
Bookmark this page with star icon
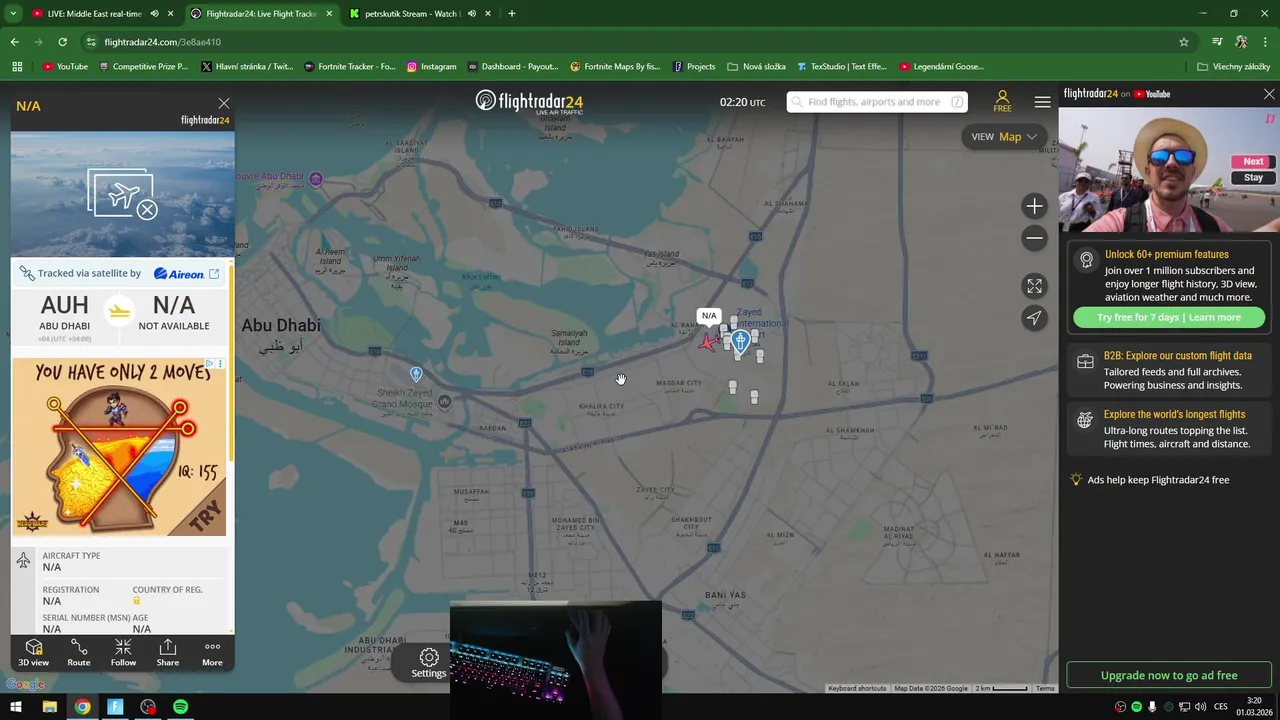coord(1184,42)
